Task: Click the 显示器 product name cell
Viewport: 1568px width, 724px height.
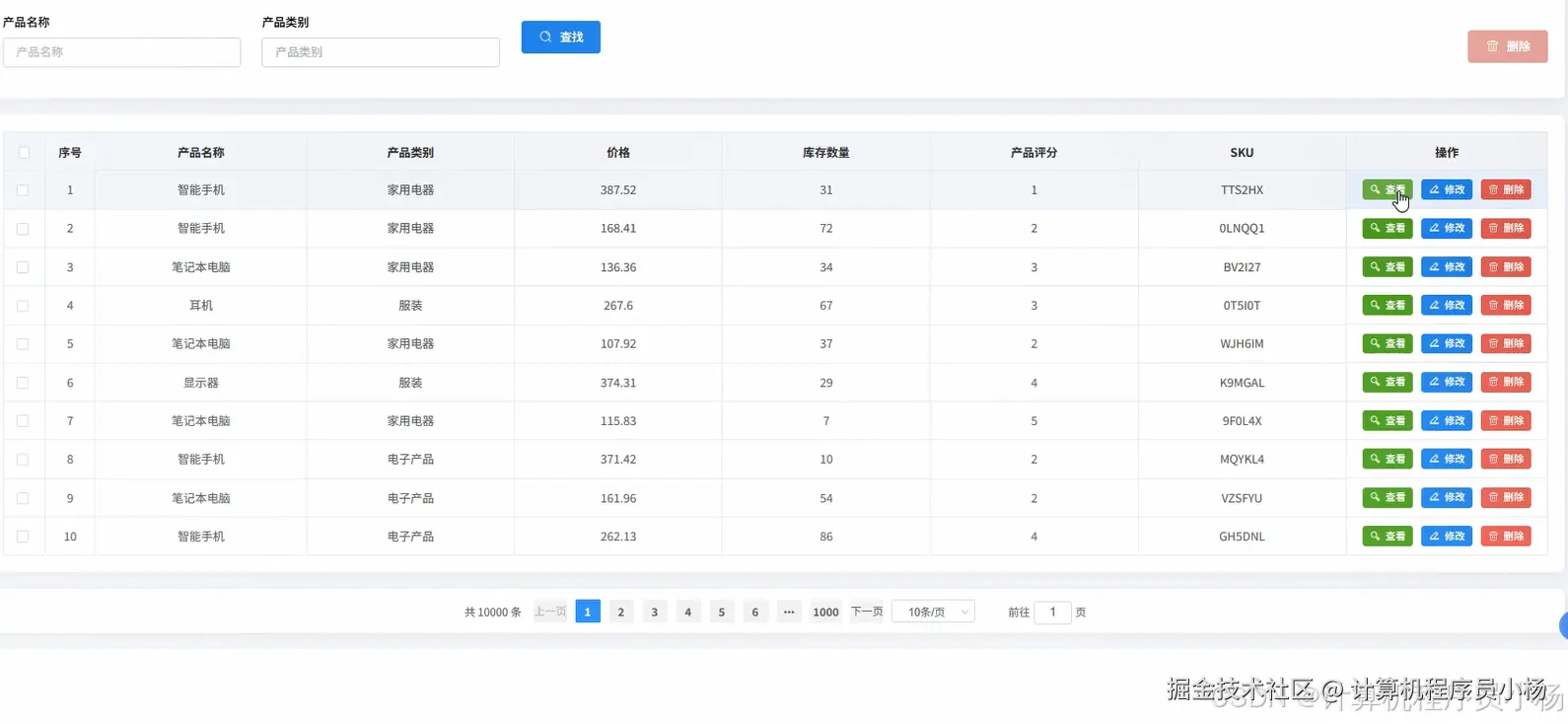Action: coord(201,383)
